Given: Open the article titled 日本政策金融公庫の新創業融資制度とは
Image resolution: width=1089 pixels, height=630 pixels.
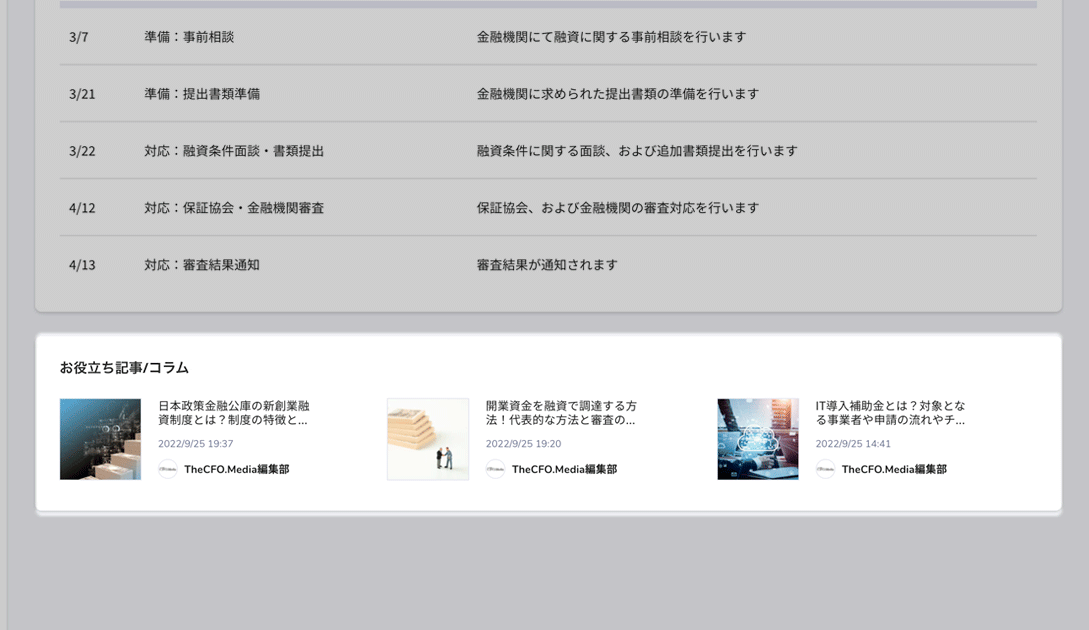Looking at the screenshot, I should tap(234, 413).
